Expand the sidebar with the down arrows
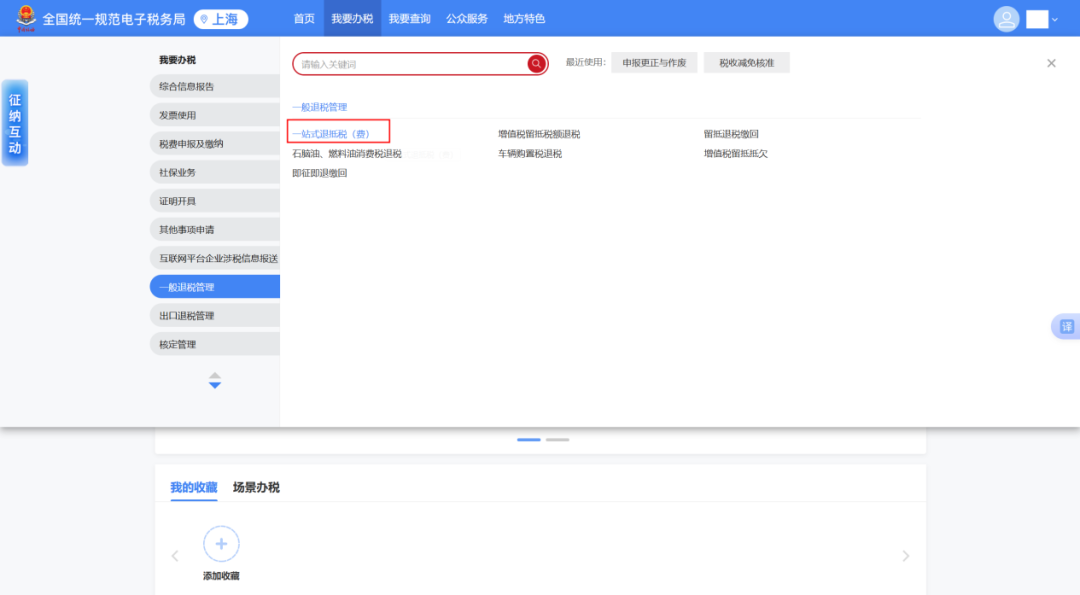 tap(214, 381)
